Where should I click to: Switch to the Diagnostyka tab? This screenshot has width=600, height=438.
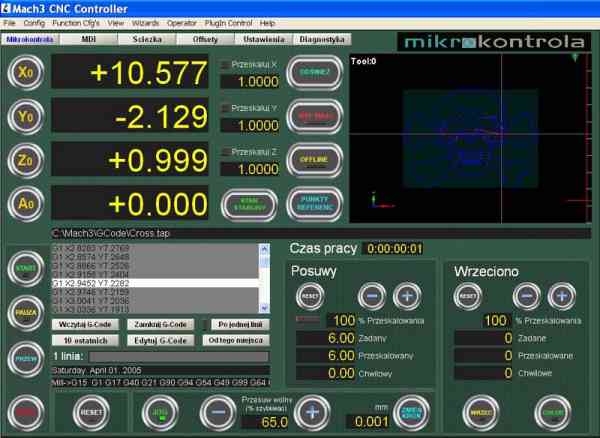click(322, 39)
